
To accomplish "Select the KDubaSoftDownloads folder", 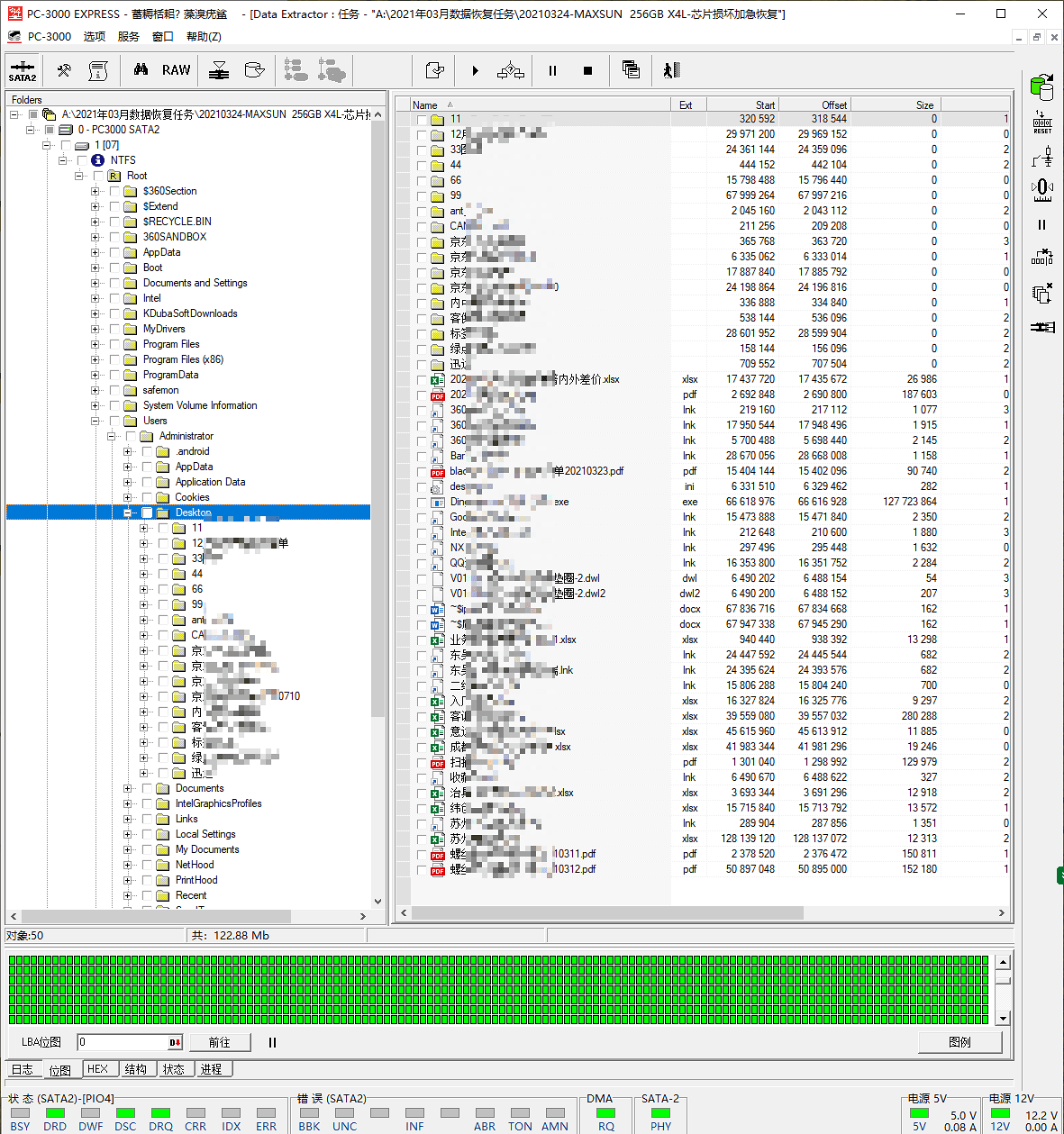I will tap(190, 313).
